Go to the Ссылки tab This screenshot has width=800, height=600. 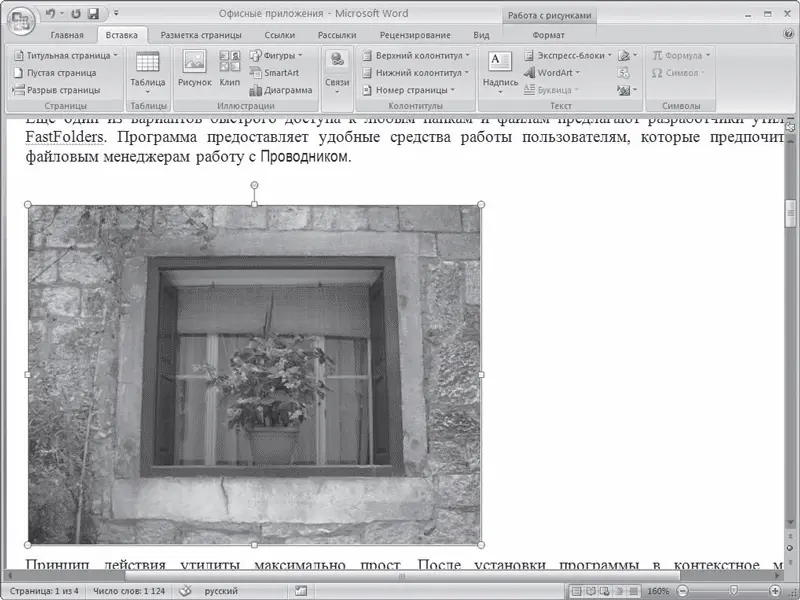(x=280, y=35)
